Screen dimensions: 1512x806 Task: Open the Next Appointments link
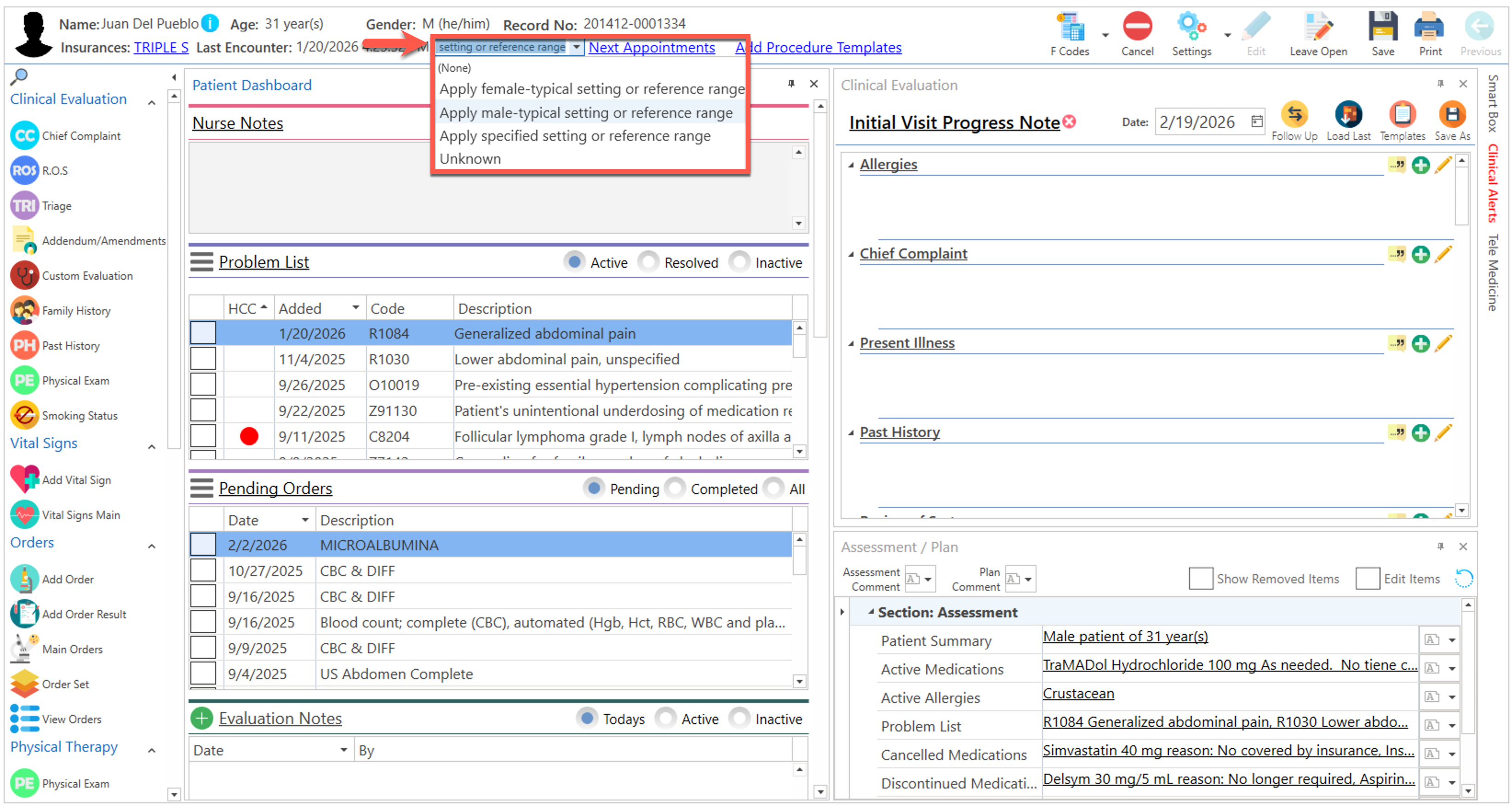(x=652, y=47)
